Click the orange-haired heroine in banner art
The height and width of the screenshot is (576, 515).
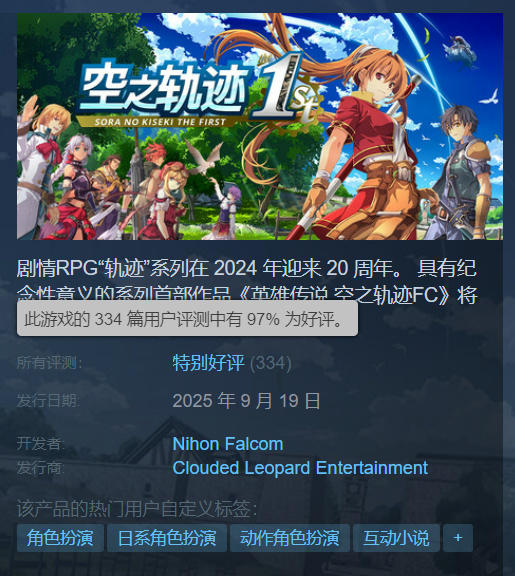click(x=367, y=147)
